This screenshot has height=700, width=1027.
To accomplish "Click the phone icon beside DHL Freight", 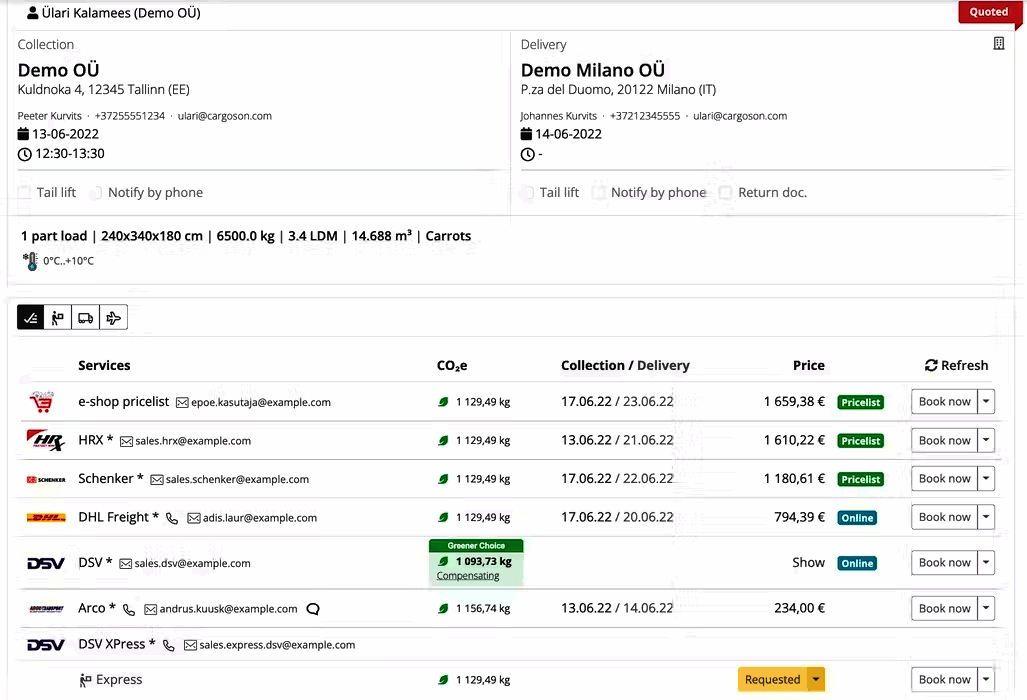I will click(172, 518).
